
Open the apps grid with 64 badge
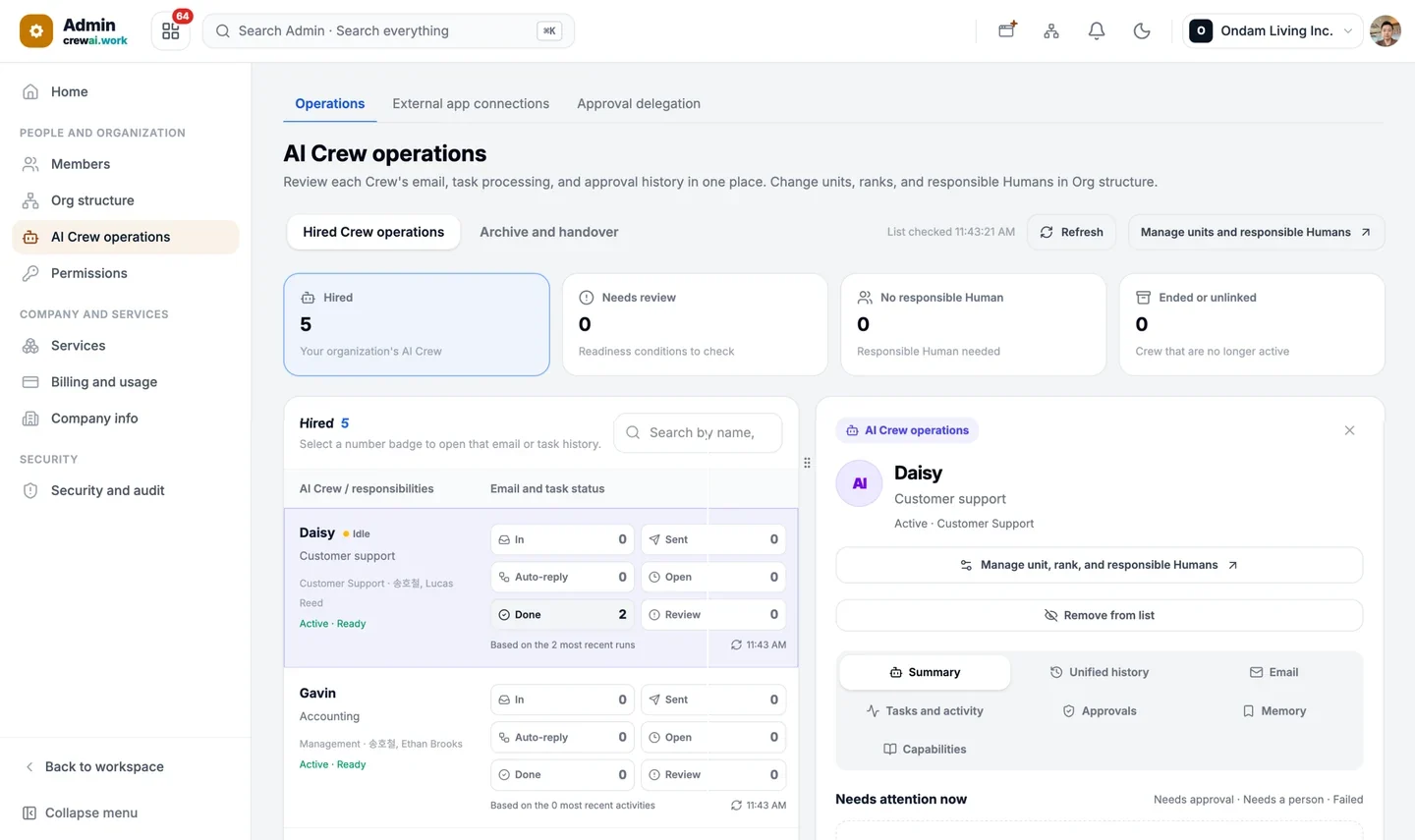click(171, 31)
